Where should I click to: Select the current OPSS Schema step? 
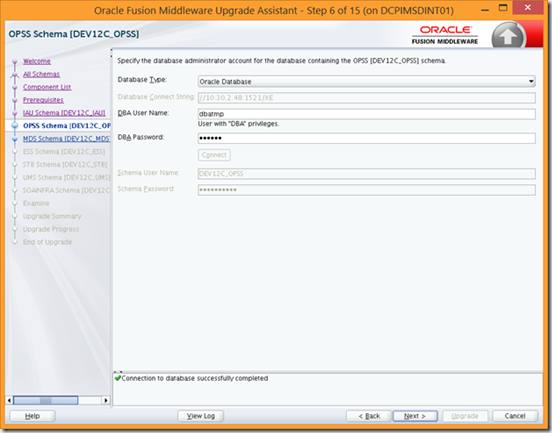67,126
